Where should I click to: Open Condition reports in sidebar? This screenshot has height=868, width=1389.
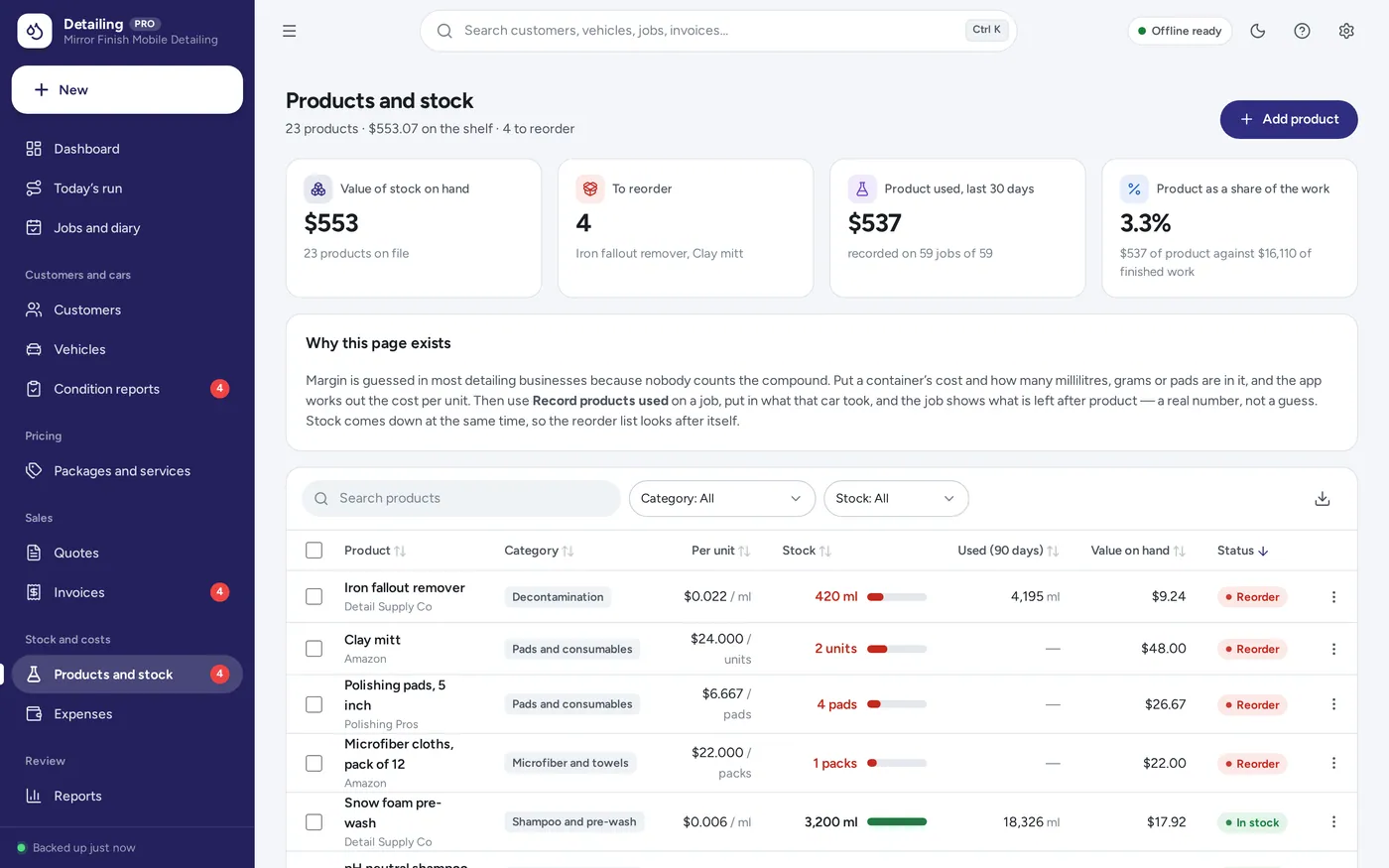pyautogui.click(x=127, y=389)
